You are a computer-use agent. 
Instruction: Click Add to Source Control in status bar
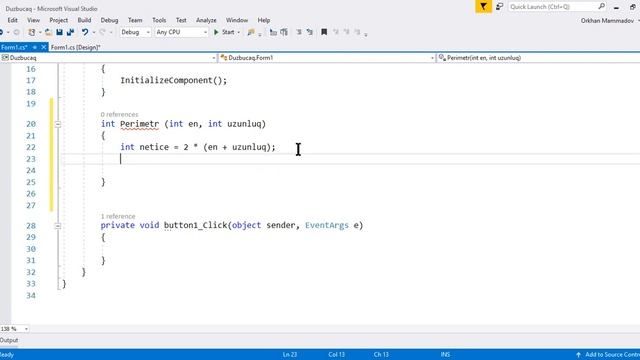608,355
